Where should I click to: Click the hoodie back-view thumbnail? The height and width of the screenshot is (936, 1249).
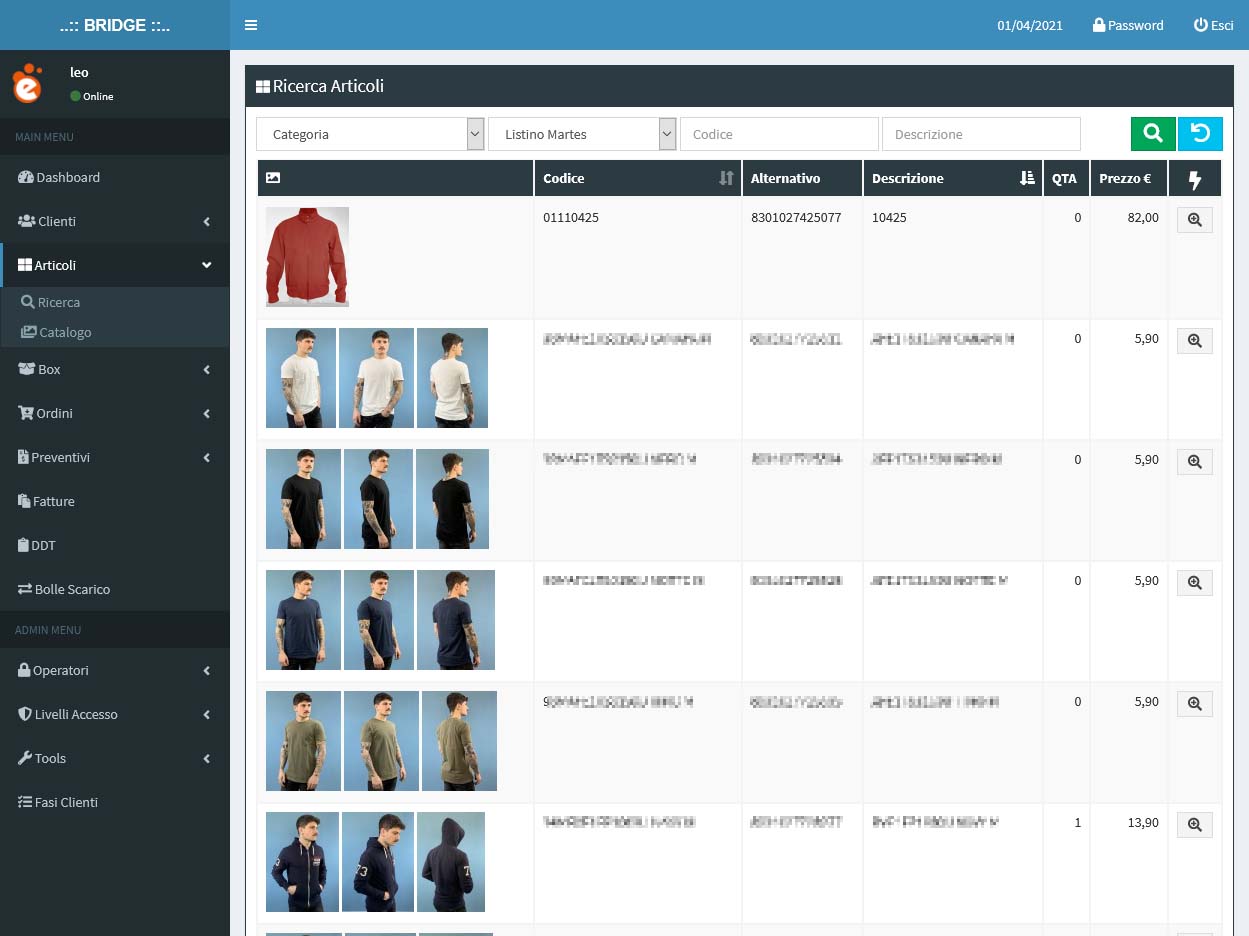click(x=451, y=862)
